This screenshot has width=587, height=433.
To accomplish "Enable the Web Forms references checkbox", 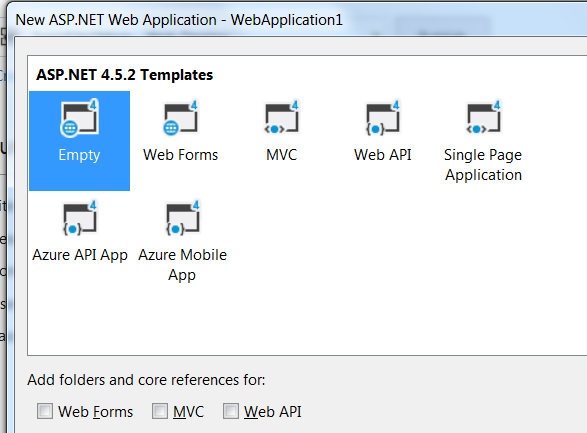I will click(x=45, y=411).
